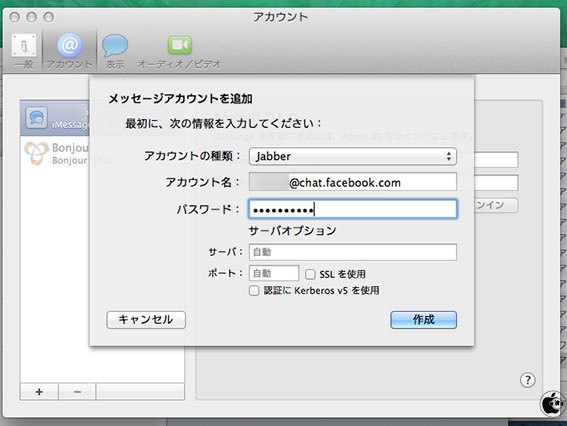
Task: Select the iMessage account in the list
Action: [55, 118]
